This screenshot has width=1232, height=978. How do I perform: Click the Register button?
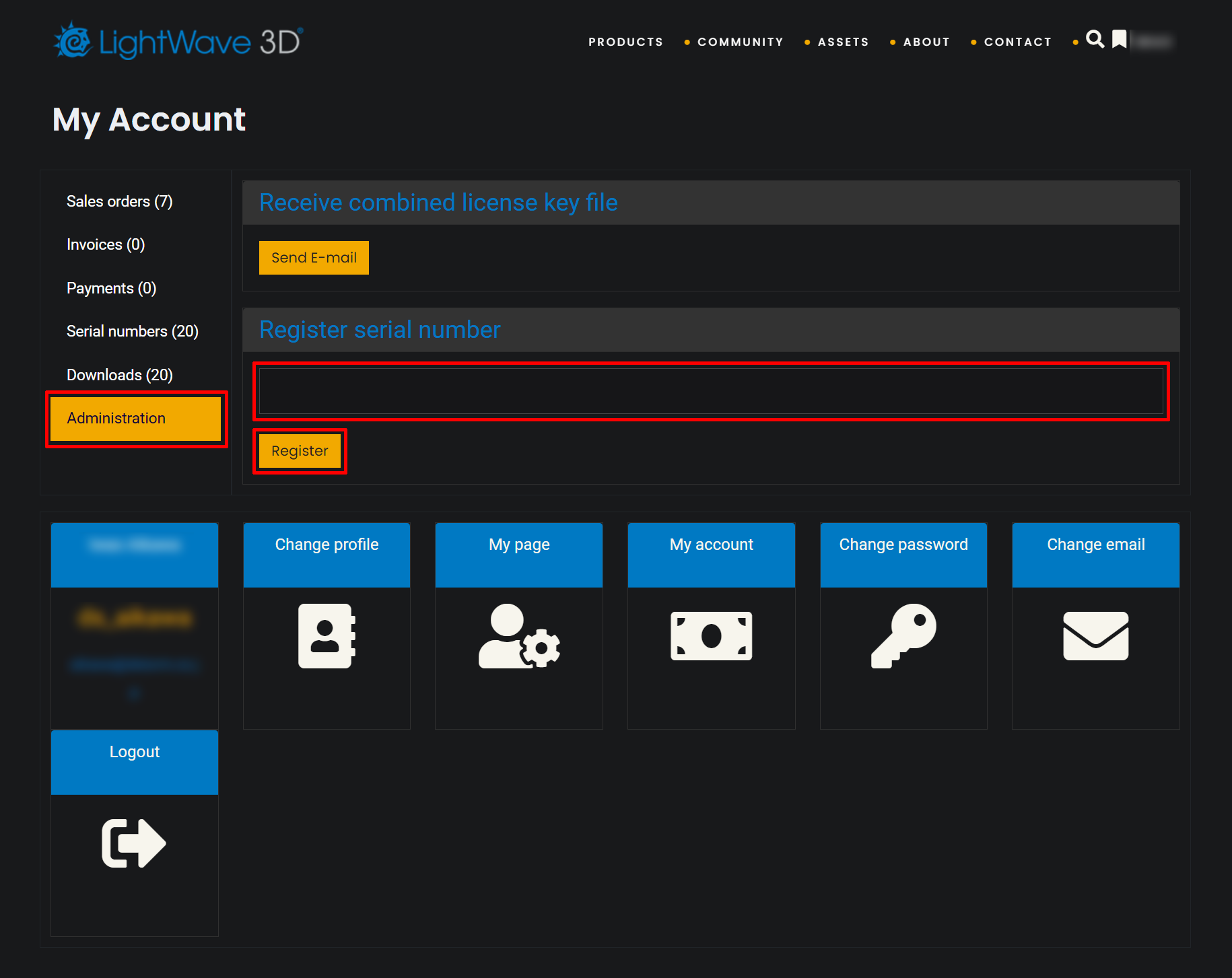tap(300, 451)
